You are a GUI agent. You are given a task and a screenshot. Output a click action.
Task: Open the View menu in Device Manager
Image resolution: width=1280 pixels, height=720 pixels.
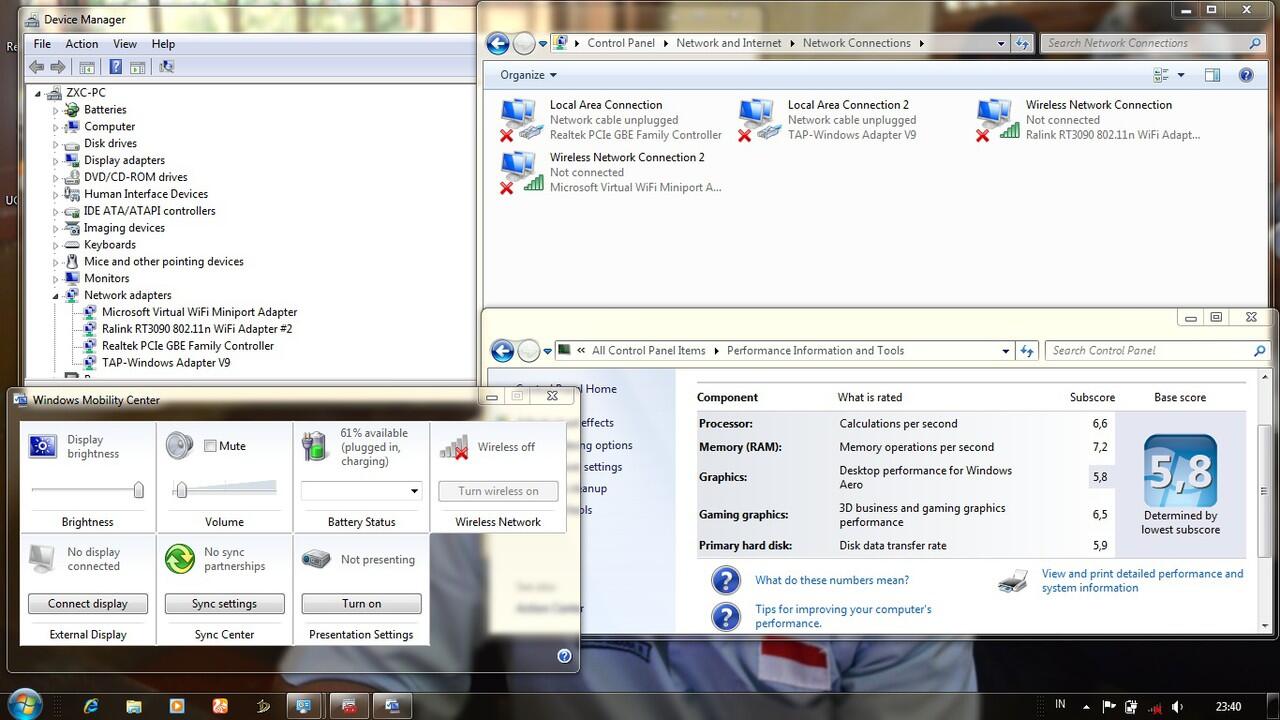click(x=125, y=44)
